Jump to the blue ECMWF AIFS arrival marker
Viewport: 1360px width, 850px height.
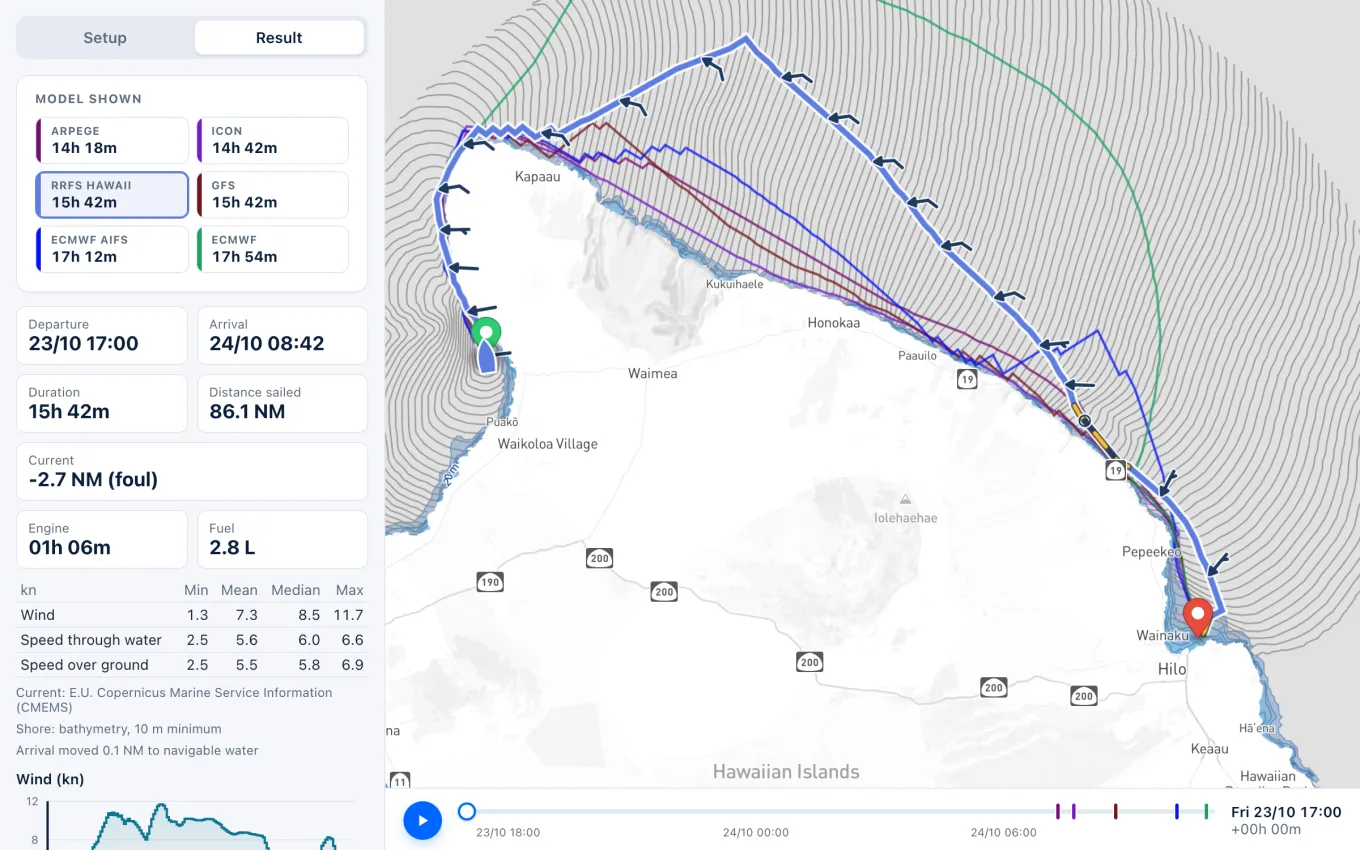click(1177, 811)
